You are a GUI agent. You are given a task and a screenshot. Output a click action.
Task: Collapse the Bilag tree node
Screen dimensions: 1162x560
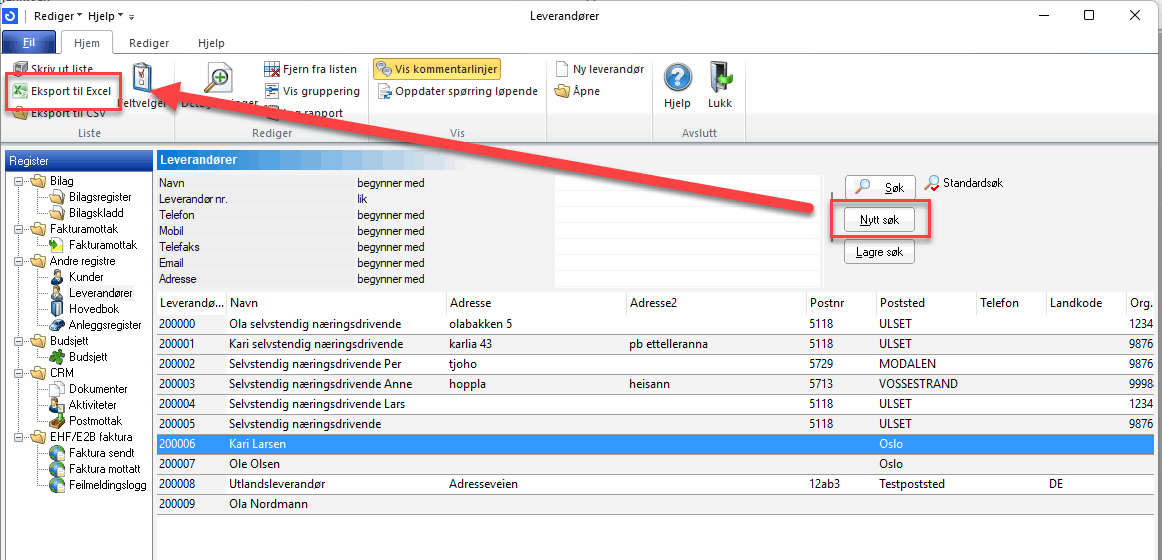click(x=20, y=181)
